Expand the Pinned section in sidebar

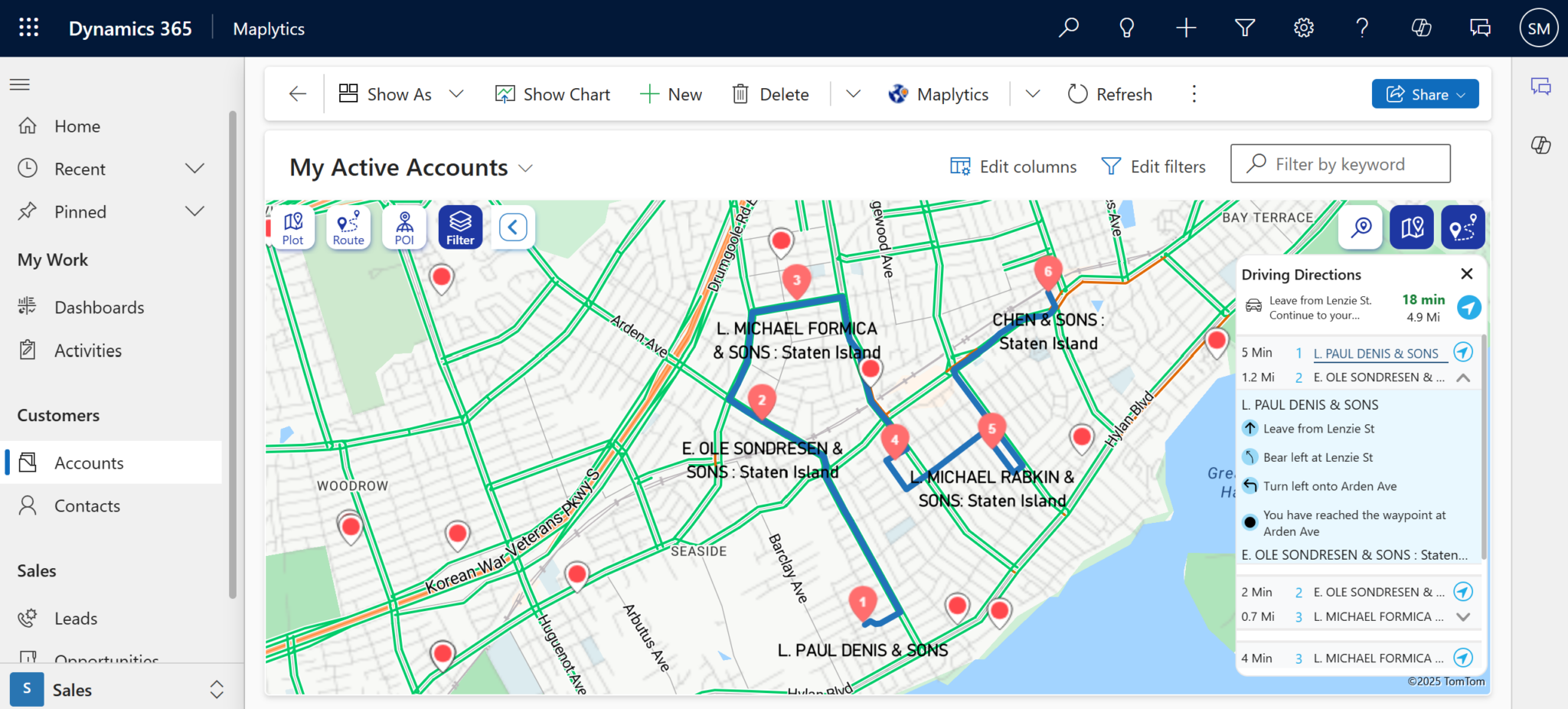pyautogui.click(x=195, y=211)
